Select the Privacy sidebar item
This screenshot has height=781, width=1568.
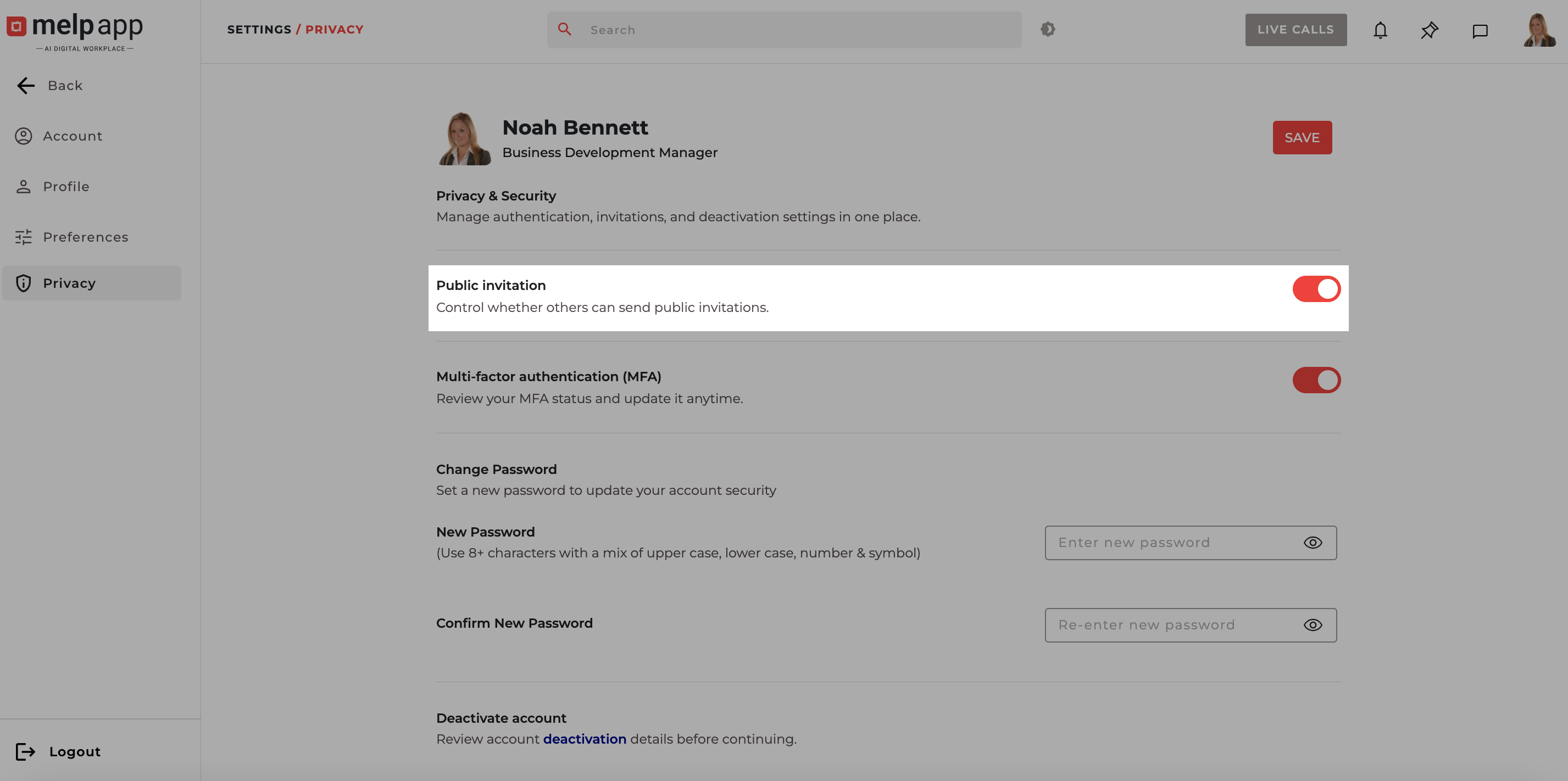[x=92, y=283]
